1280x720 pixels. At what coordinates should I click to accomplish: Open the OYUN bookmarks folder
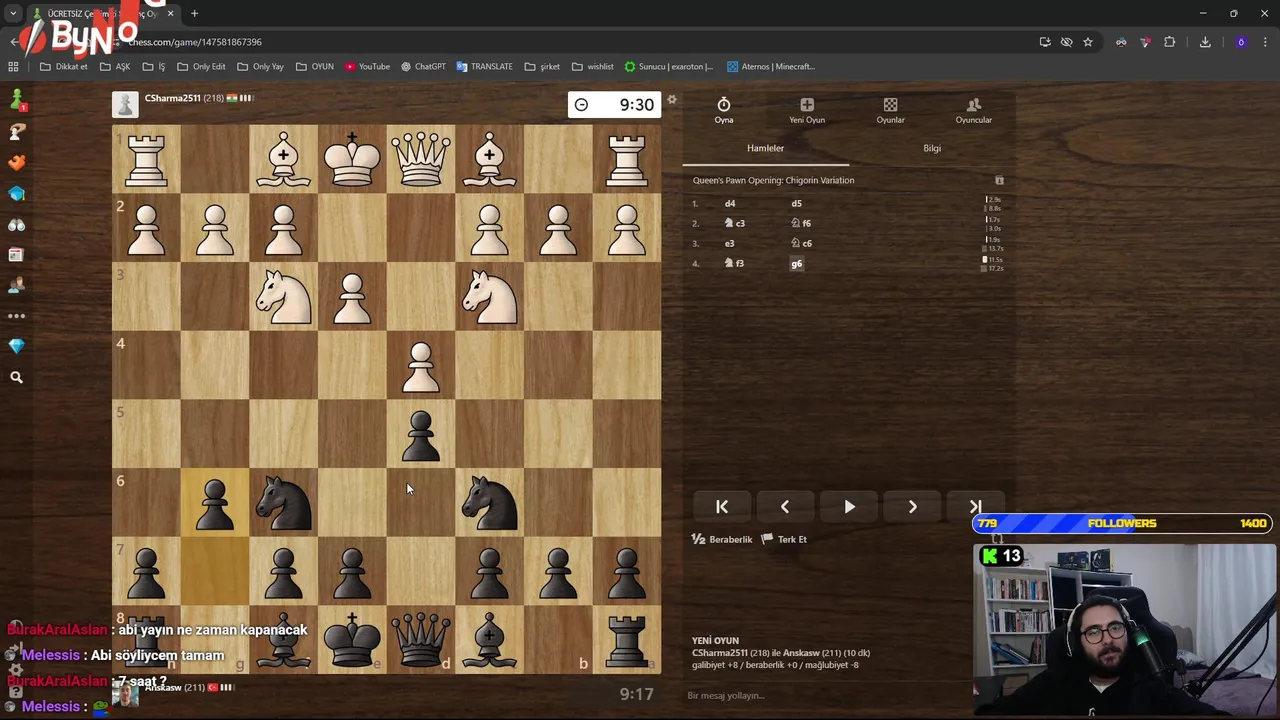tap(315, 67)
